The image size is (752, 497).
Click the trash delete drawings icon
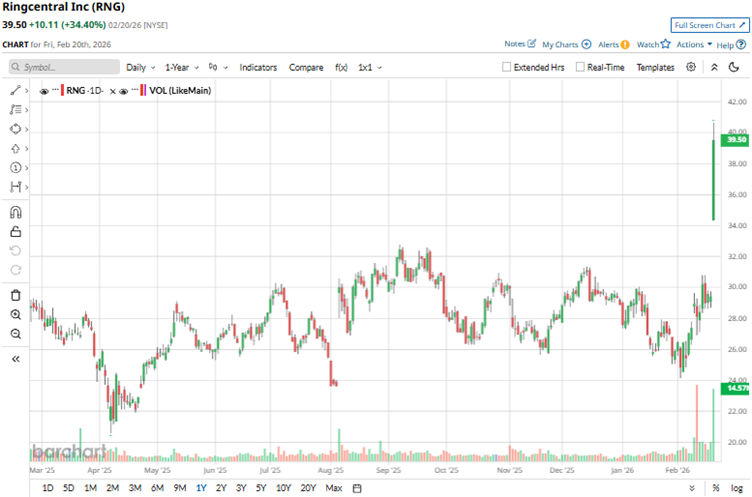pyautogui.click(x=16, y=295)
